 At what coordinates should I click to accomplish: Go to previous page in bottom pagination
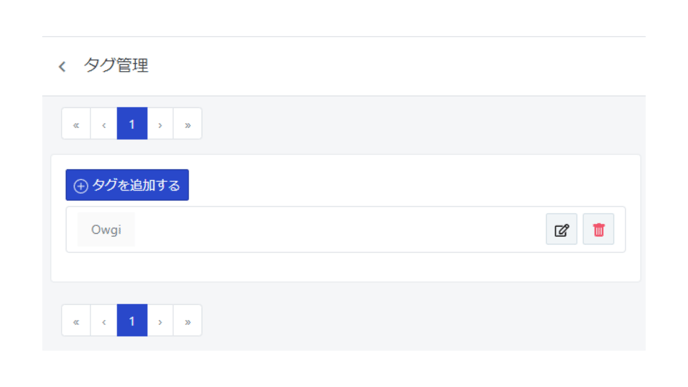[x=104, y=321]
